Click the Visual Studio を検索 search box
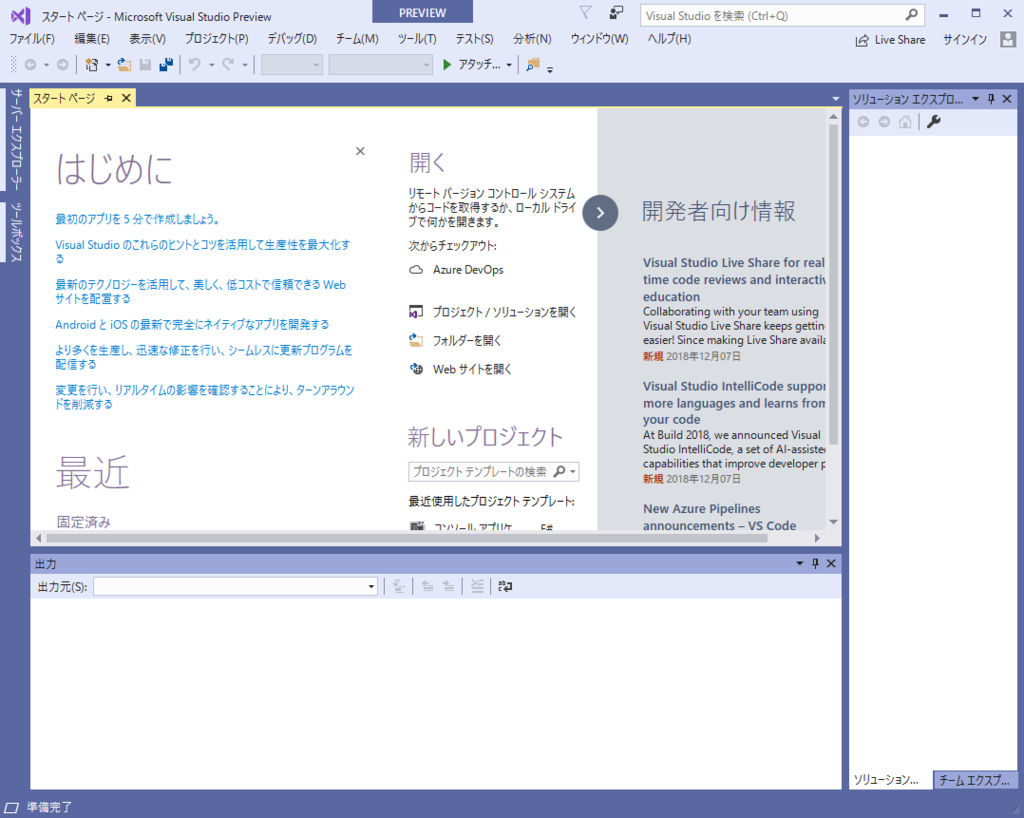 (782, 16)
